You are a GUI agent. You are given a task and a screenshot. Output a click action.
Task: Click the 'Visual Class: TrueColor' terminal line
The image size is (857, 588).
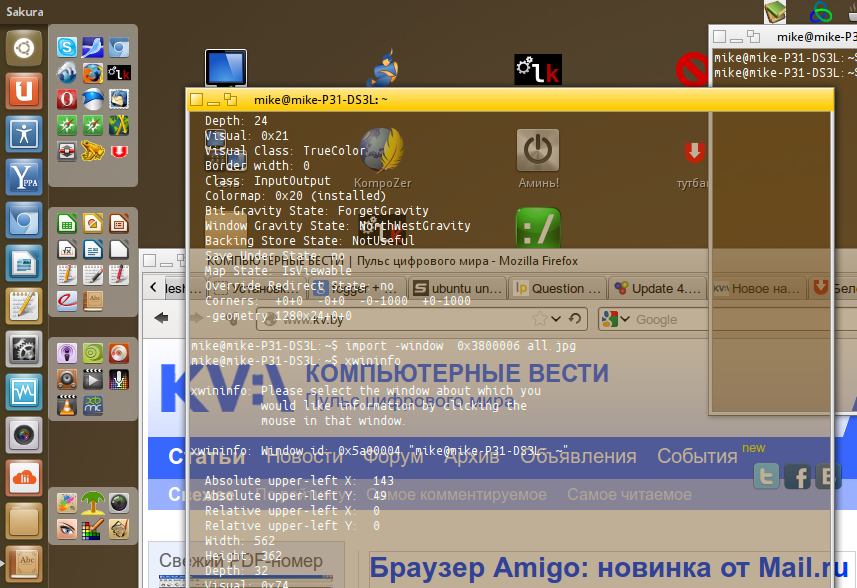[x=285, y=150]
